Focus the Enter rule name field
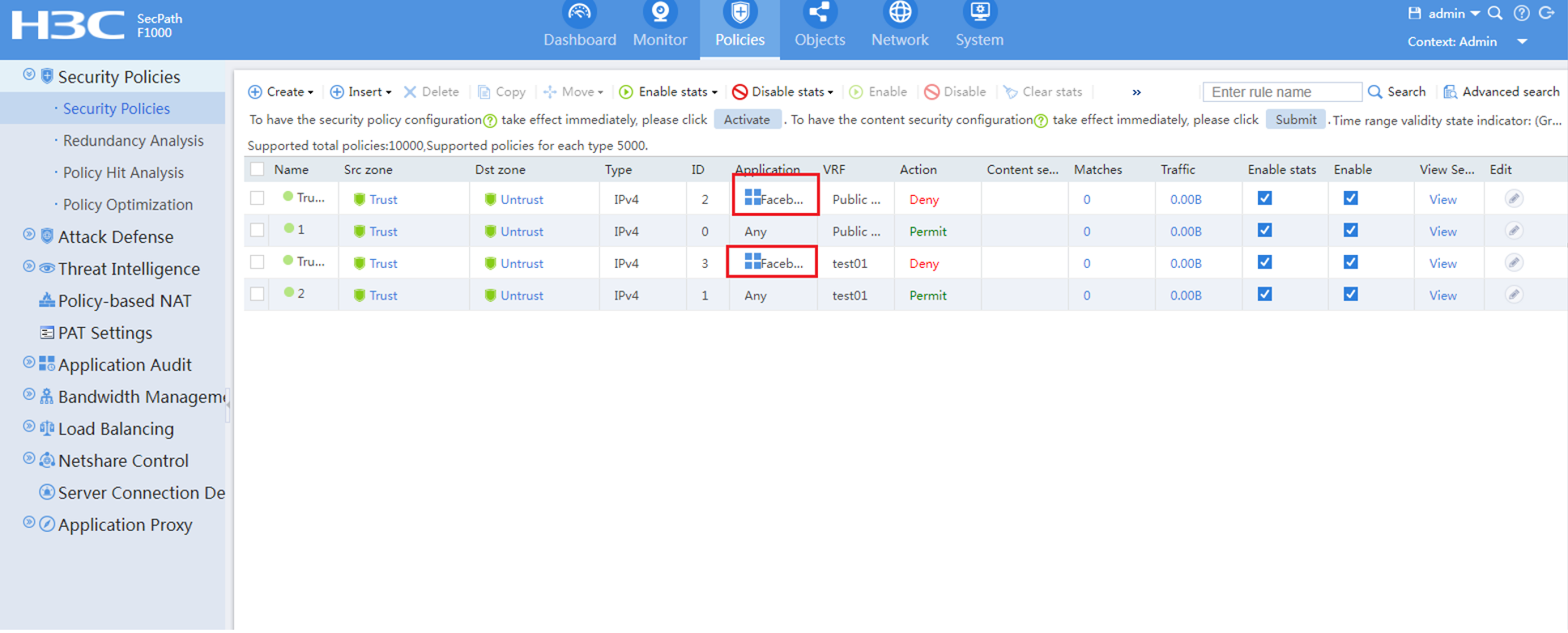 (x=1282, y=91)
